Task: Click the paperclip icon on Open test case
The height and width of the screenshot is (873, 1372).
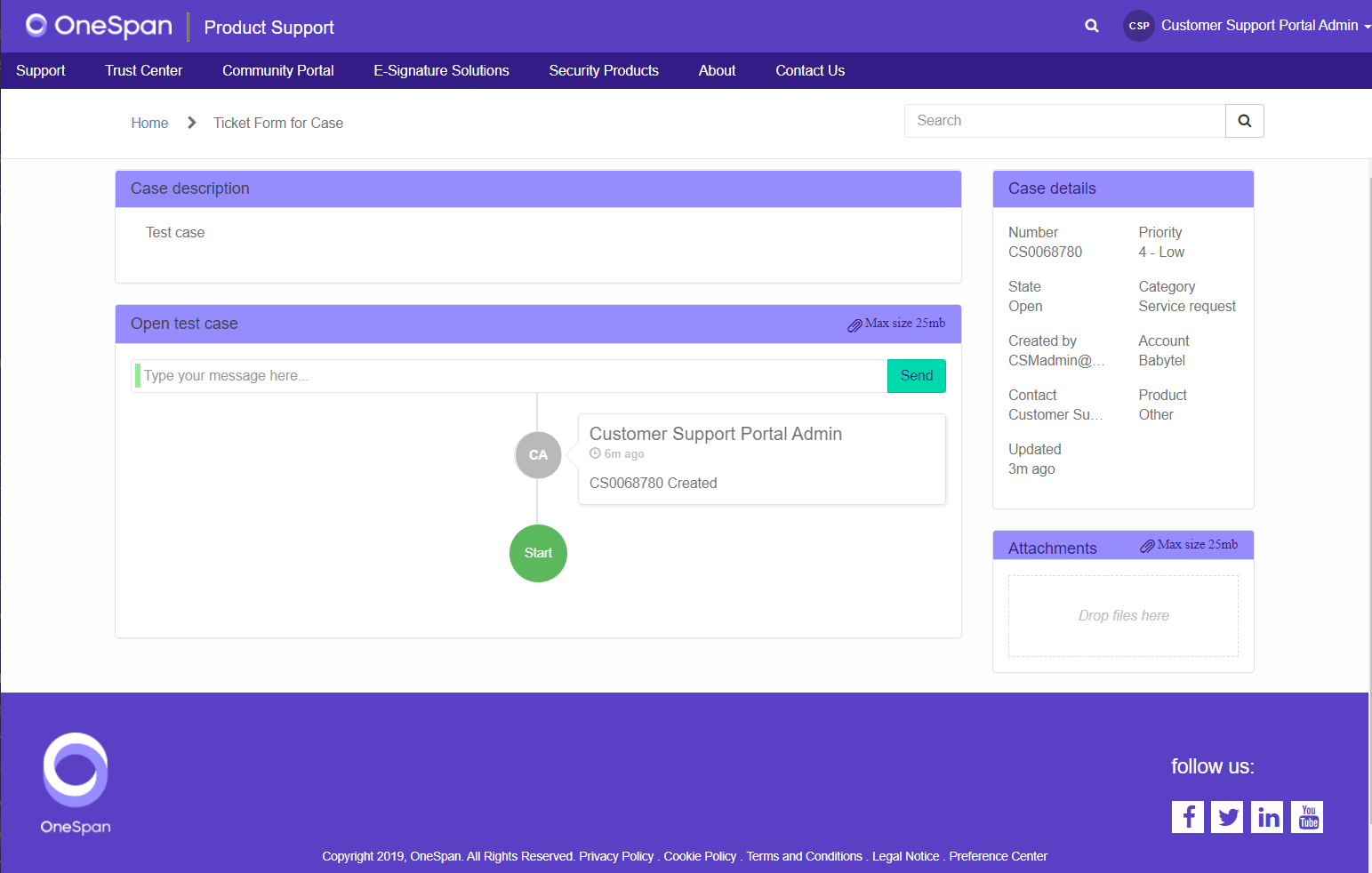Action: click(856, 324)
